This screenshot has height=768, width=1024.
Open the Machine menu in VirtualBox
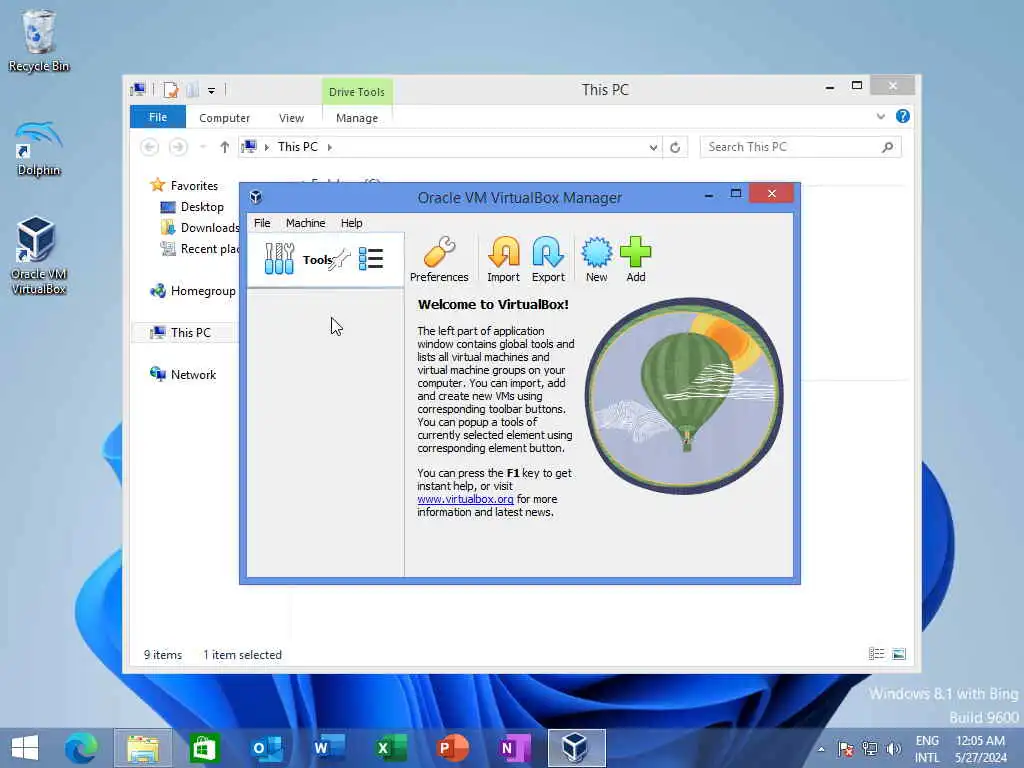tap(305, 223)
